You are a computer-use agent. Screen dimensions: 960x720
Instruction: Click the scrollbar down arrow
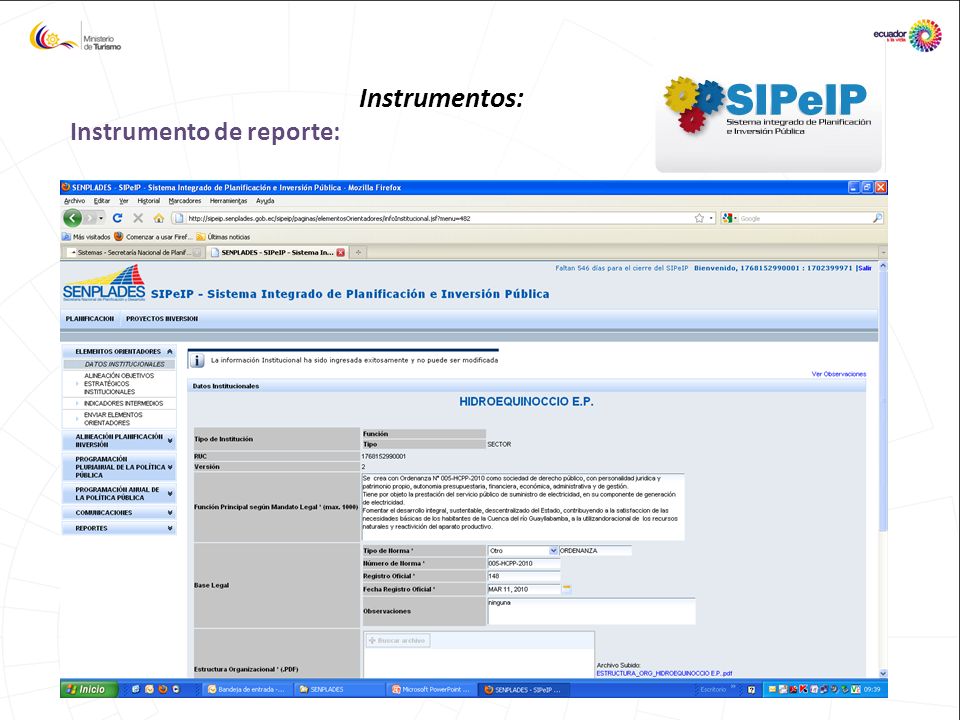pos(883,673)
